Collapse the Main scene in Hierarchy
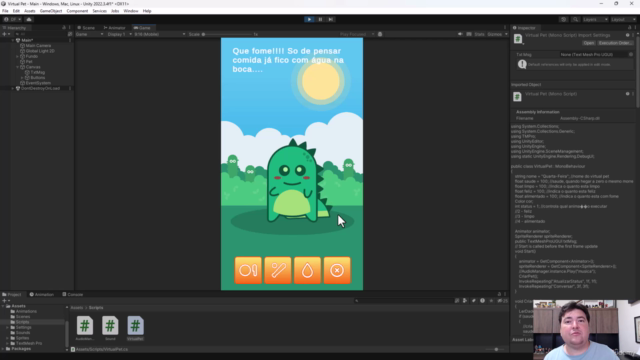 click(13, 40)
